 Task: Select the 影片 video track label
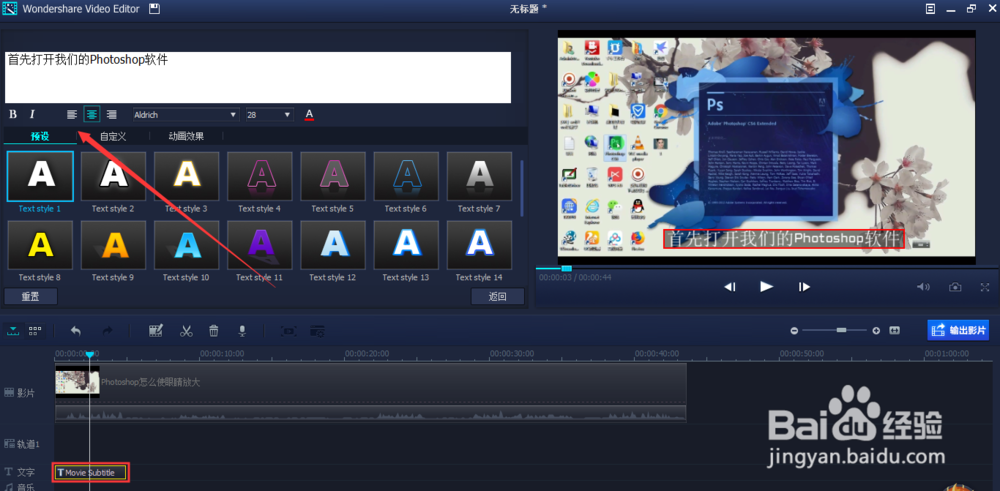coord(20,393)
